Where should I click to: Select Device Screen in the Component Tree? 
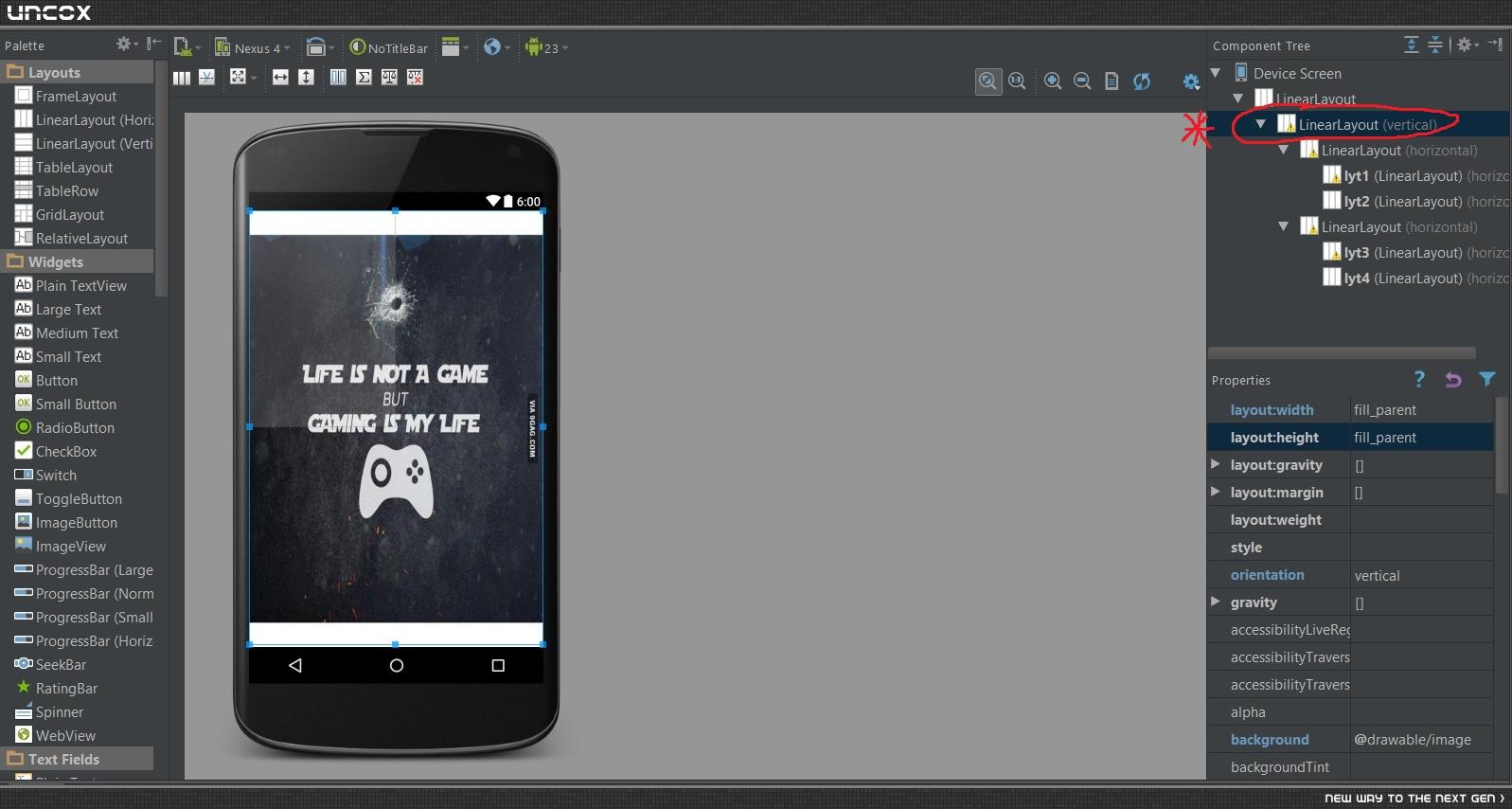coord(1288,73)
